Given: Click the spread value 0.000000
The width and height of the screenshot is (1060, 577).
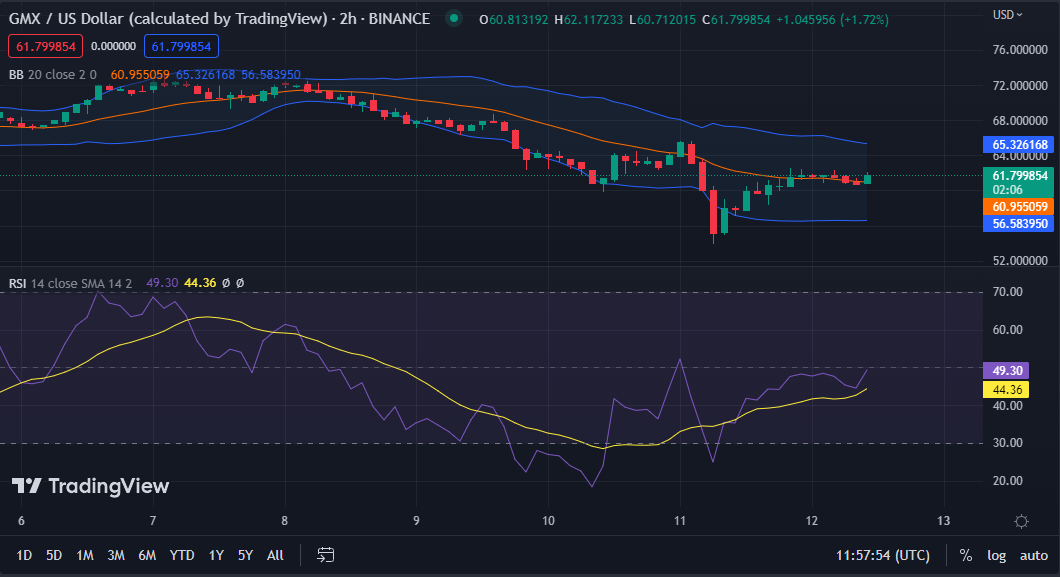Looking at the screenshot, I should [113, 46].
